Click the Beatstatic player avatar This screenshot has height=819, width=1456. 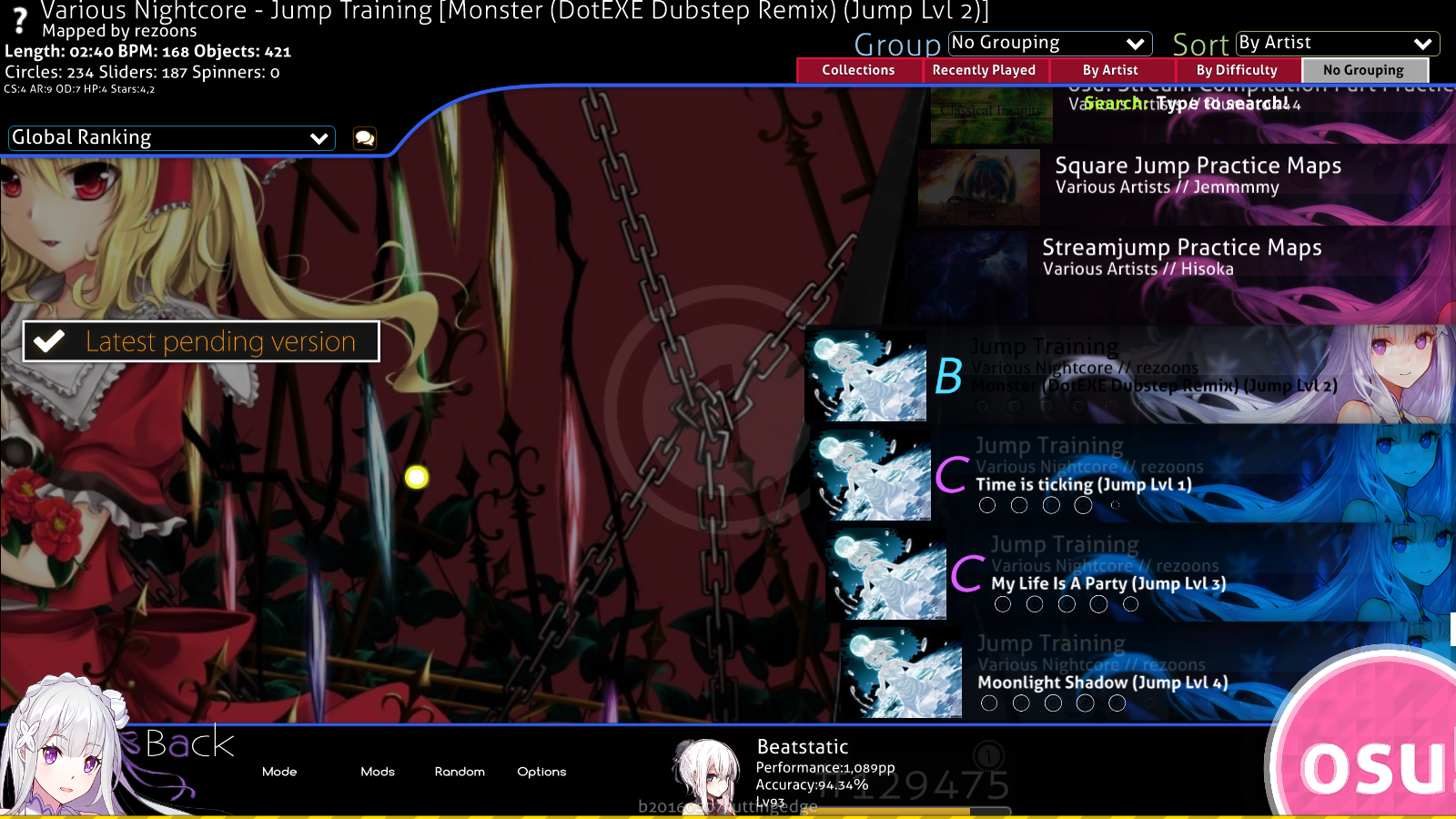[707, 774]
